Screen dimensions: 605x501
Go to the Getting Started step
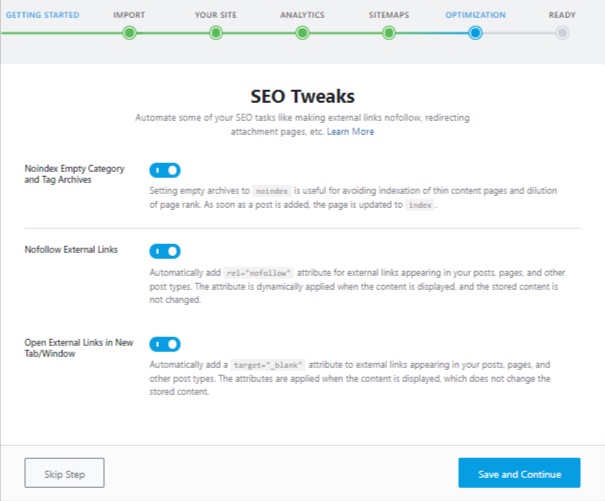42,15
